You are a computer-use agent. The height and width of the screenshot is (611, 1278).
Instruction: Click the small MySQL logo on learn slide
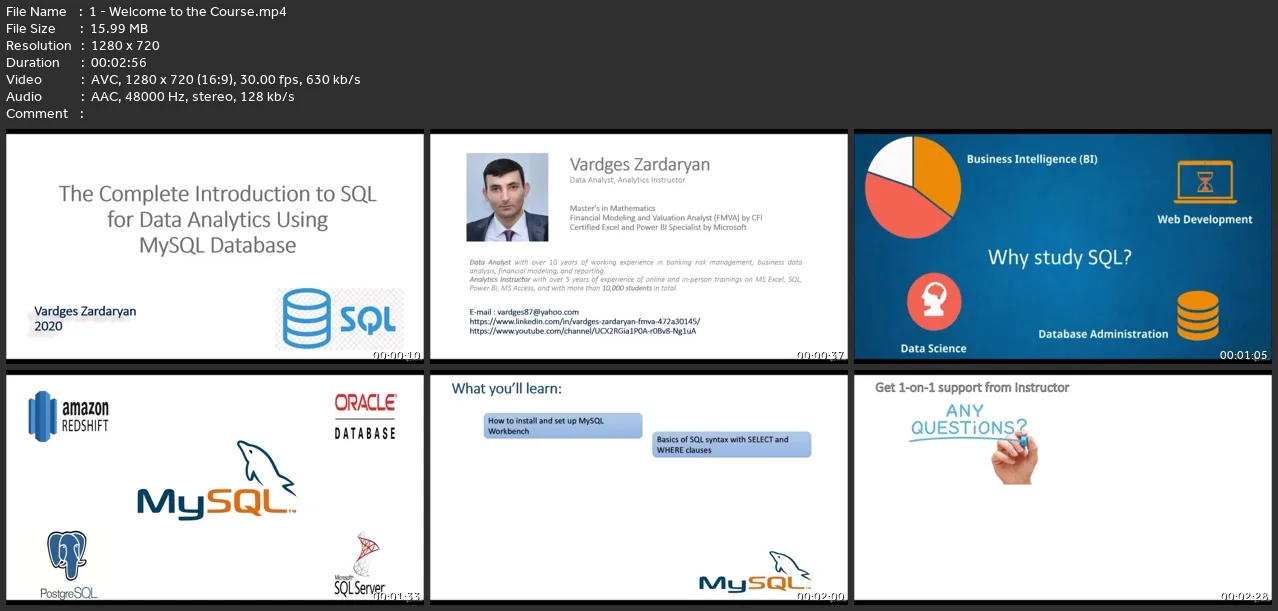754,573
